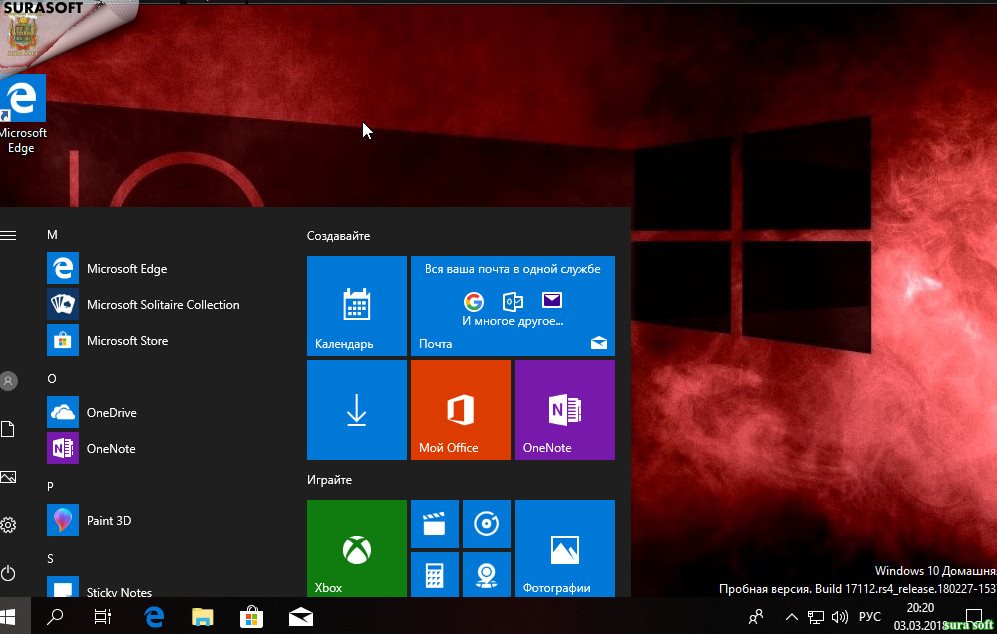Launch the Calculator small tile

[x=434, y=575]
